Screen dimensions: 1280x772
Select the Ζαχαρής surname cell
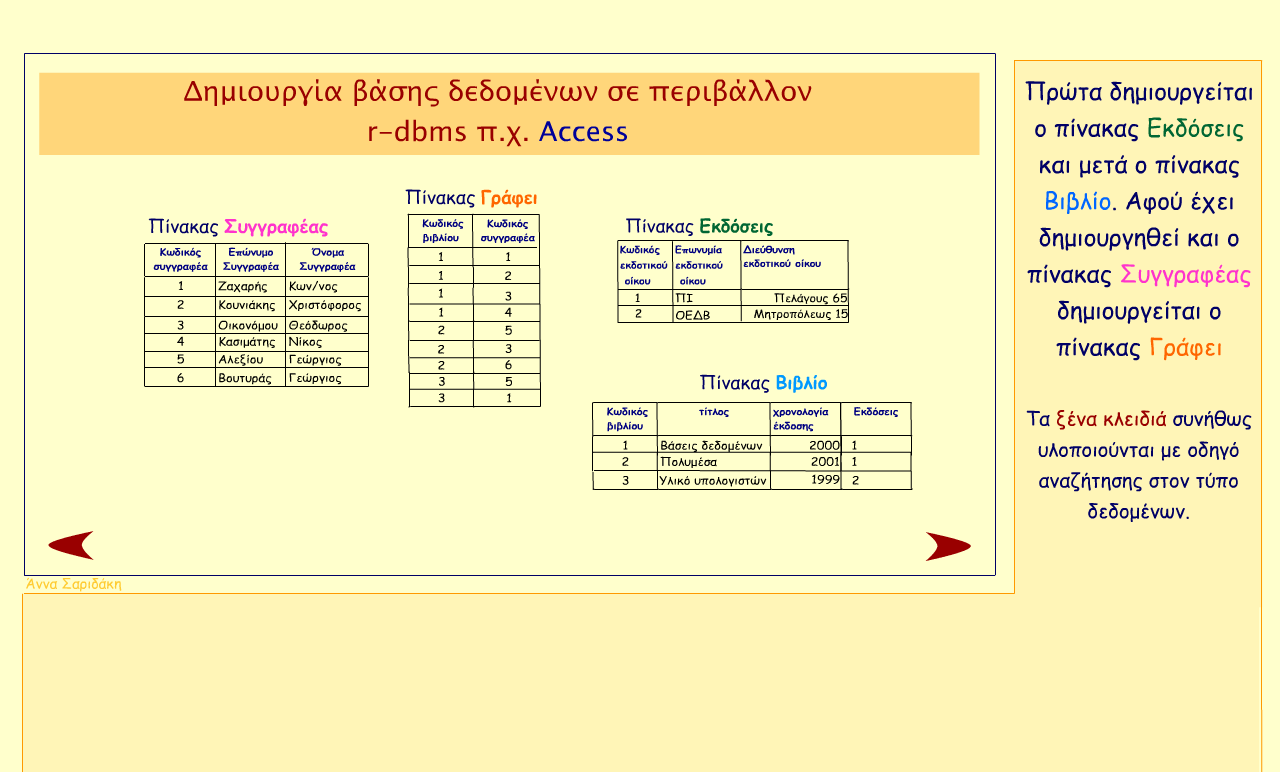coord(241,286)
